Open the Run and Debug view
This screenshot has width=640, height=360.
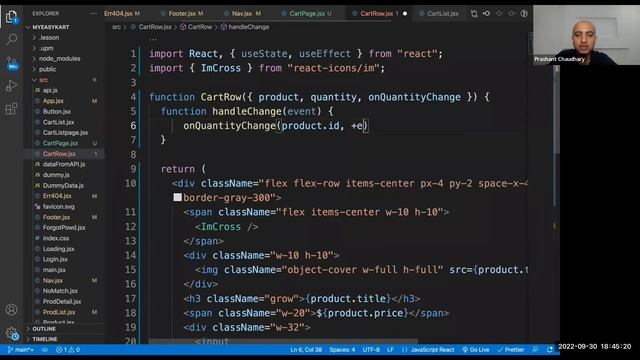point(11,86)
